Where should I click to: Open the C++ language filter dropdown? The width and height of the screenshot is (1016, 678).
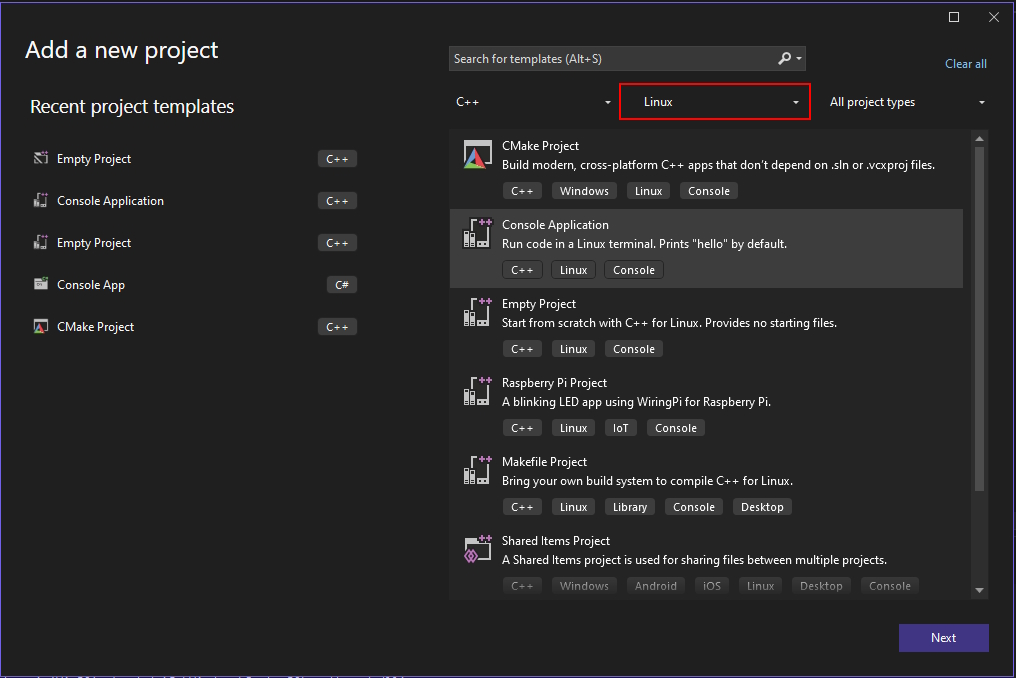[x=533, y=102]
